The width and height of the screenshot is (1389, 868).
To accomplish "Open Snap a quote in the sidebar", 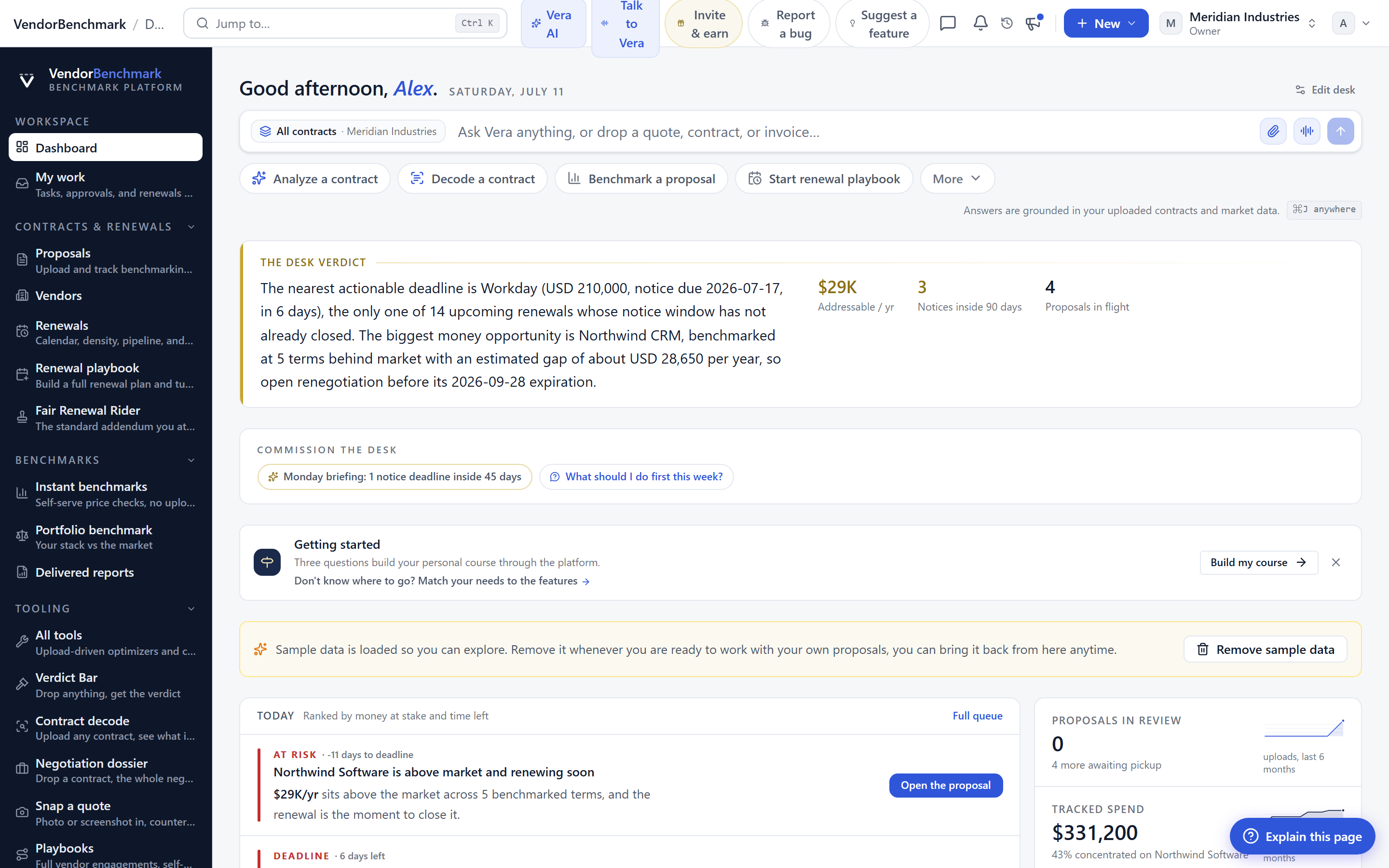I will (x=106, y=814).
